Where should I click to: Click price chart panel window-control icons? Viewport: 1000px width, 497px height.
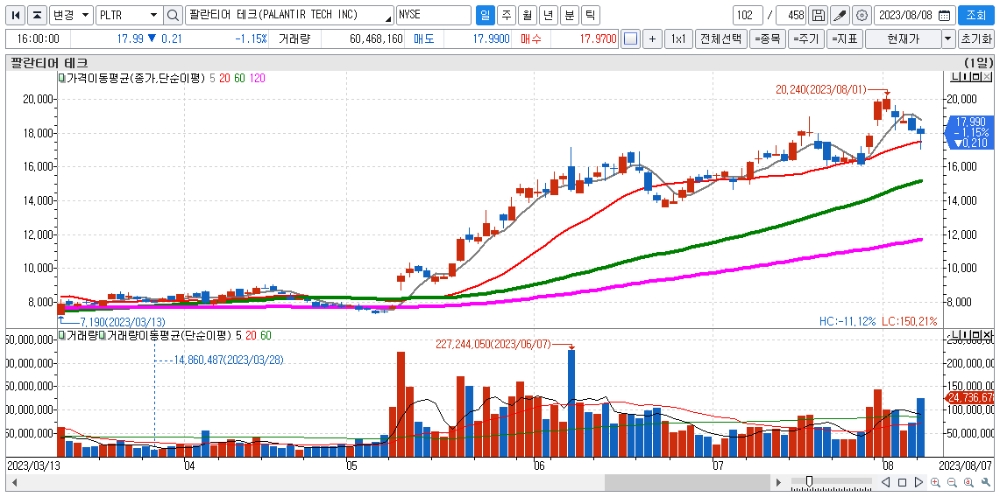tap(971, 78)
